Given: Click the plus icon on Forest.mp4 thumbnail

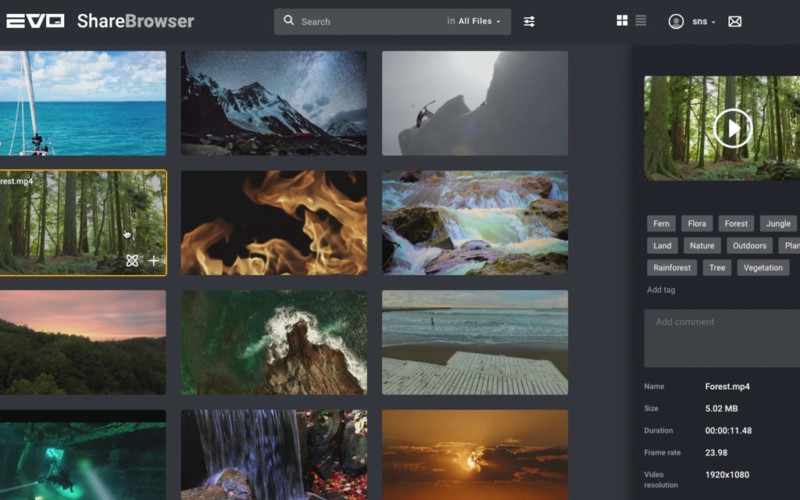Looking at the screenshot, I should coord(154,261).
